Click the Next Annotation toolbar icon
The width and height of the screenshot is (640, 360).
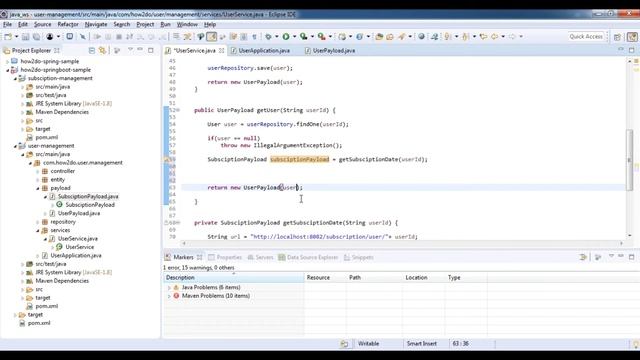pyautogui.click(x=448, y=37)
